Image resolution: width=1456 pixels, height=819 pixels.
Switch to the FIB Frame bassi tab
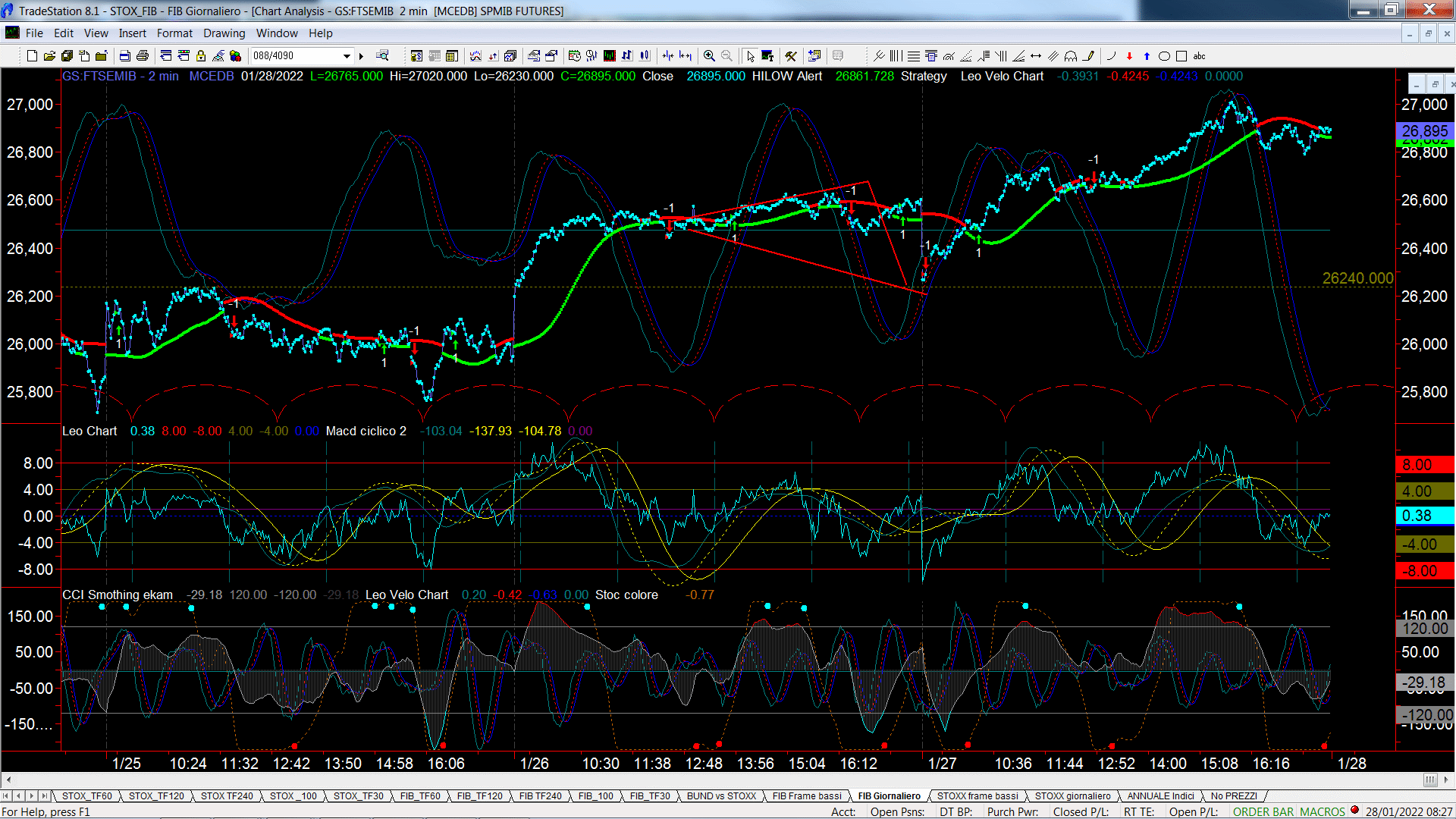(x=807, y=796)
